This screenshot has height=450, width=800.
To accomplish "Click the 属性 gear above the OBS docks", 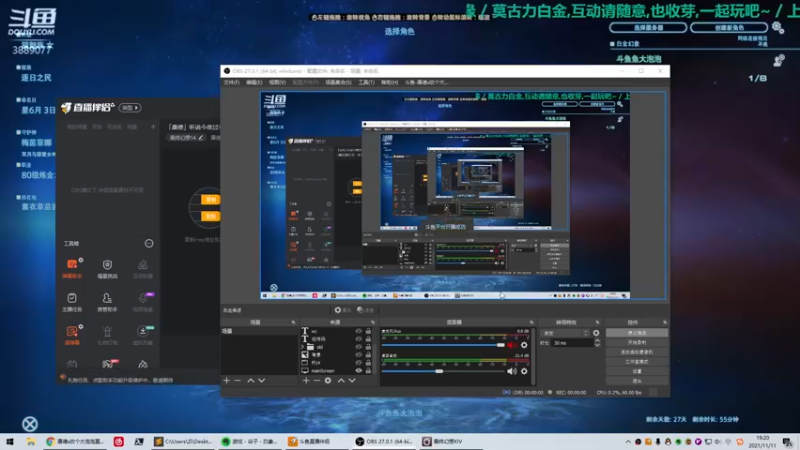I will [x=342, y=310].
